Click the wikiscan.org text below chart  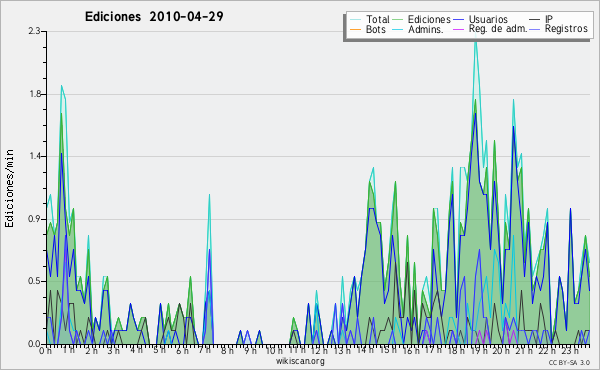(300, 361)
